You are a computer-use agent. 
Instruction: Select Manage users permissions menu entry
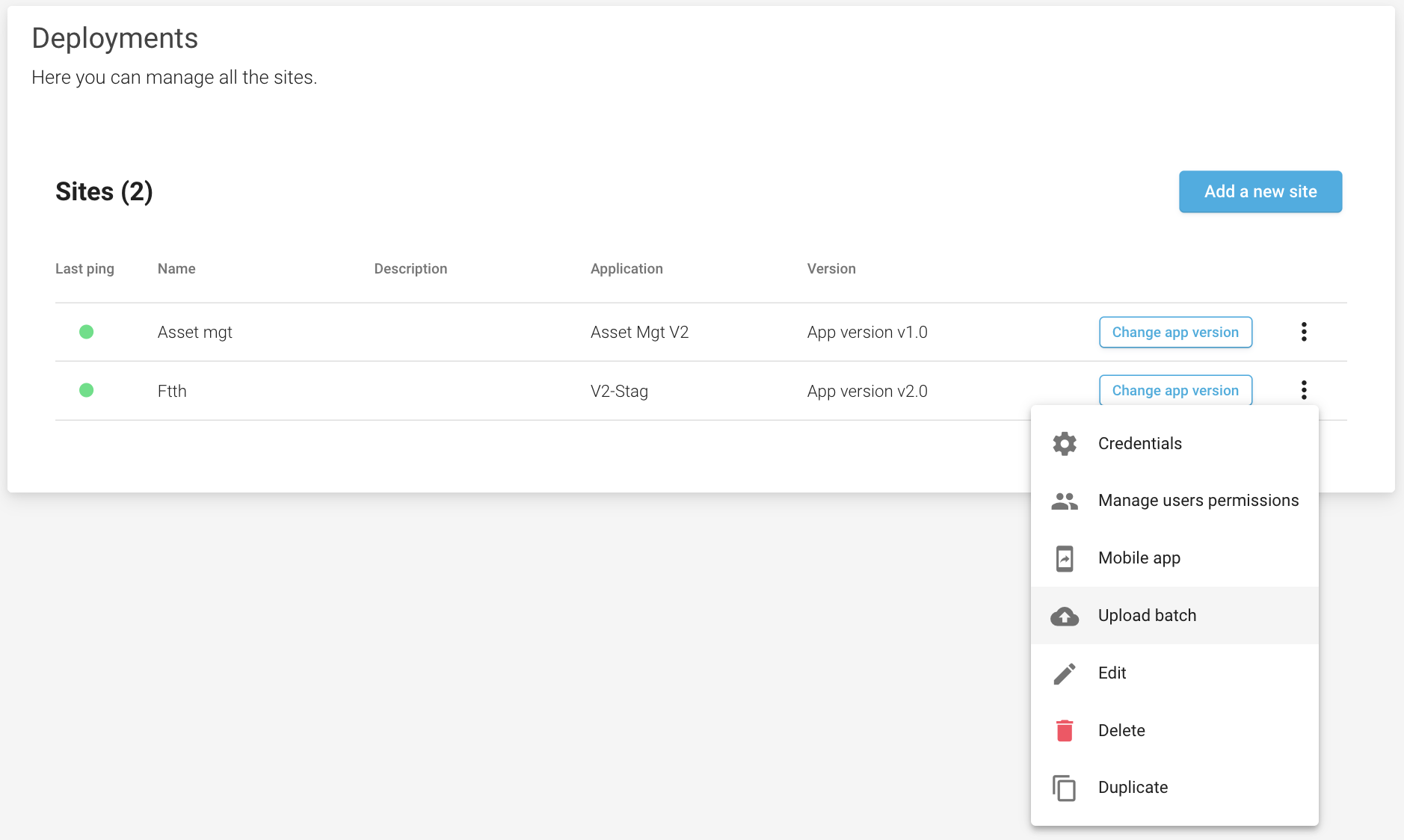pos(1198,501)
